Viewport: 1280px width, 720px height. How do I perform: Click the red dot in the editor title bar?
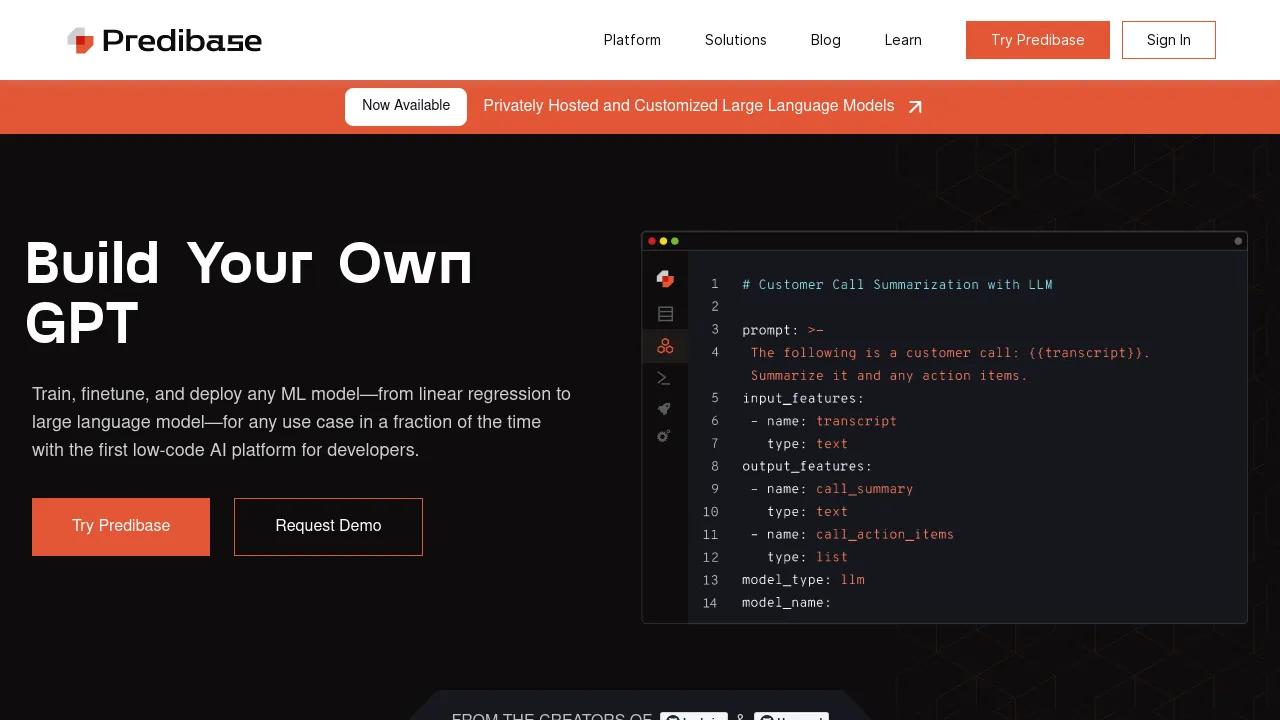tap(652, 241)
